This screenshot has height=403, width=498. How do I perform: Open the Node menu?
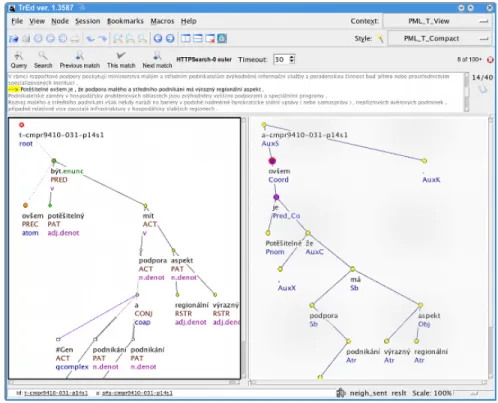pyautogui.click(x=60, y=21)
